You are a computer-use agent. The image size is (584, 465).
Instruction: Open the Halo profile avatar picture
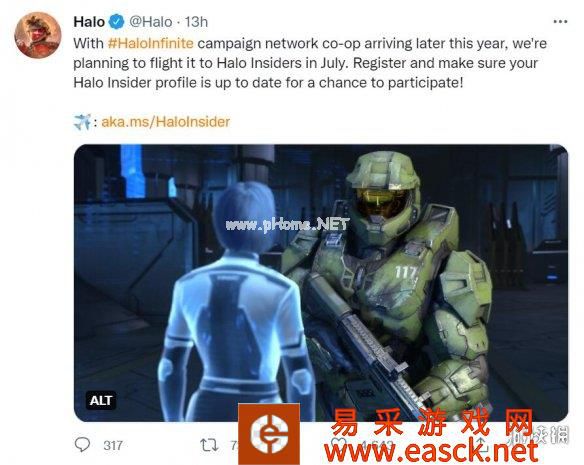pyautogui.click(x=38, y=35)
